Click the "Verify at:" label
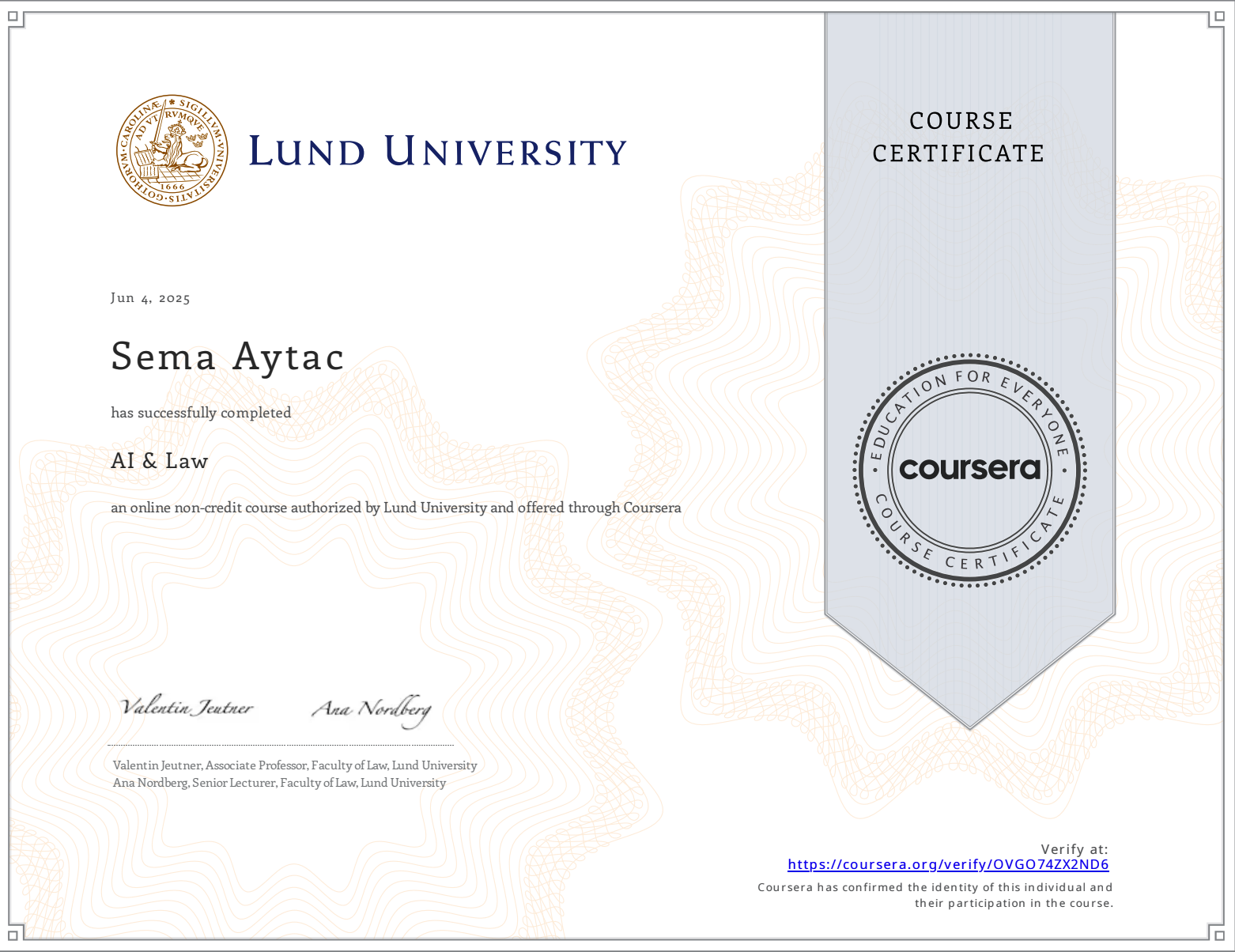This screenshot has height=952, width=1235. [x=1074, y=849]
